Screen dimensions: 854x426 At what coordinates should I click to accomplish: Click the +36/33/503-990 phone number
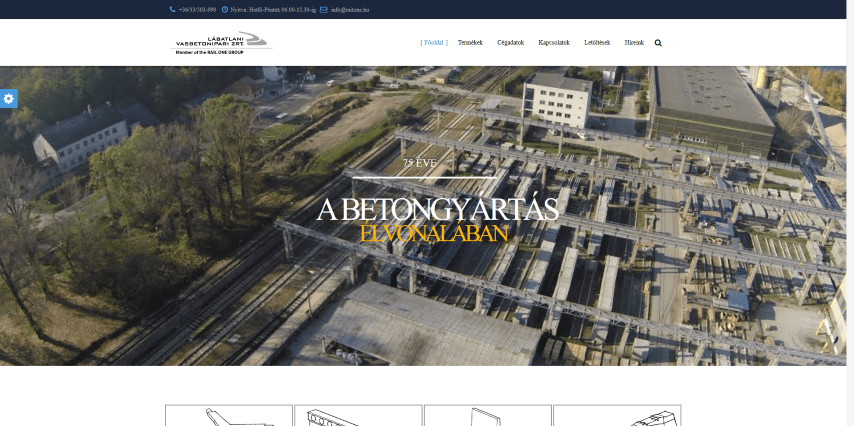click(197, 9)
